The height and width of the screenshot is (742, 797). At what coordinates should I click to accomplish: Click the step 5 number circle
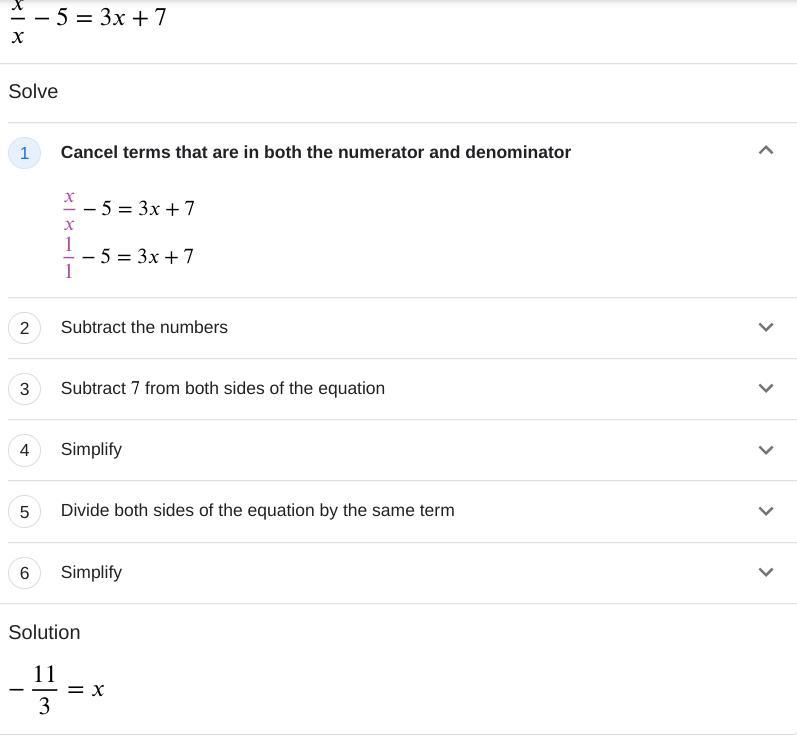24,512
